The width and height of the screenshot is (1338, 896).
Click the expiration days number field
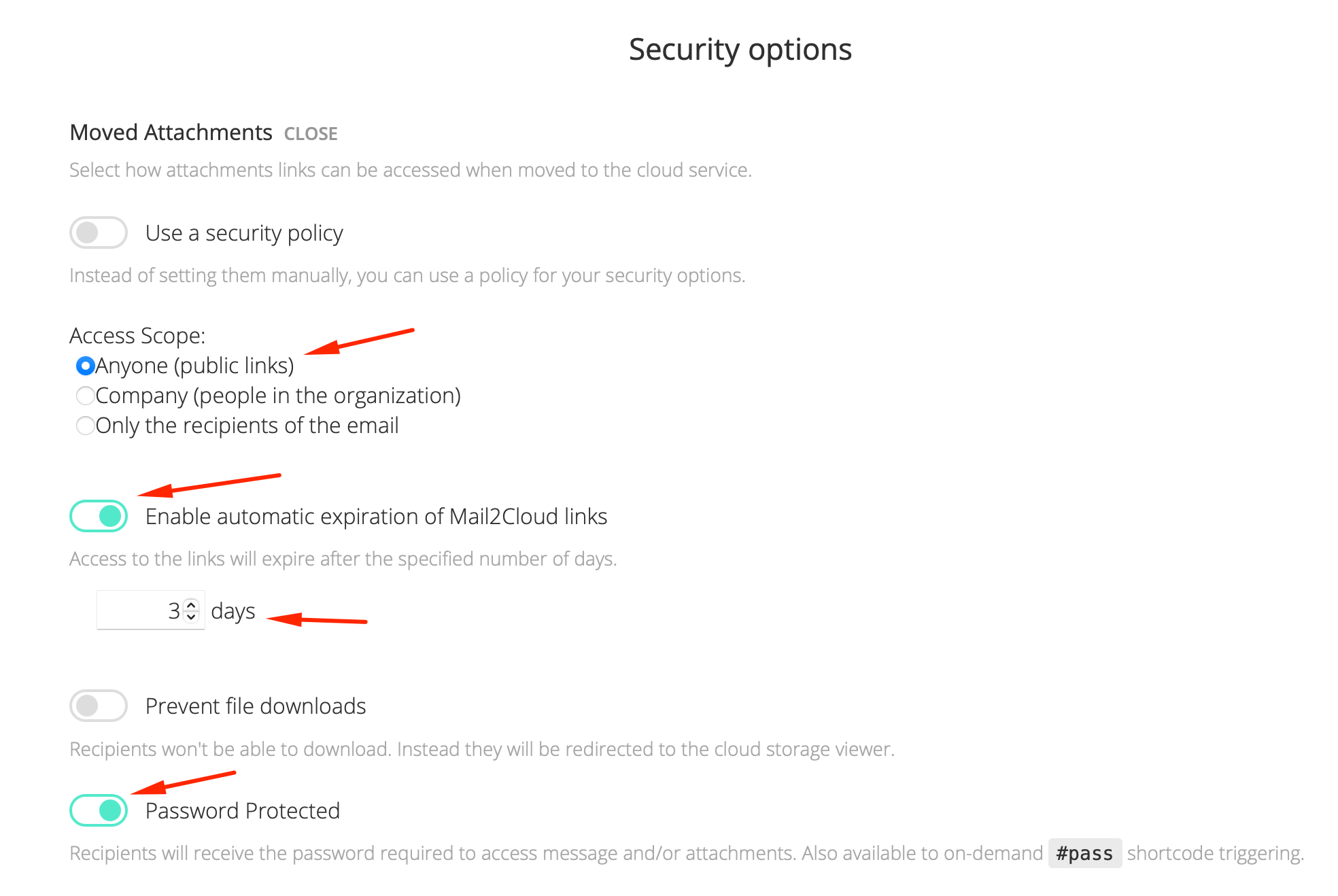tap(150, 610)
